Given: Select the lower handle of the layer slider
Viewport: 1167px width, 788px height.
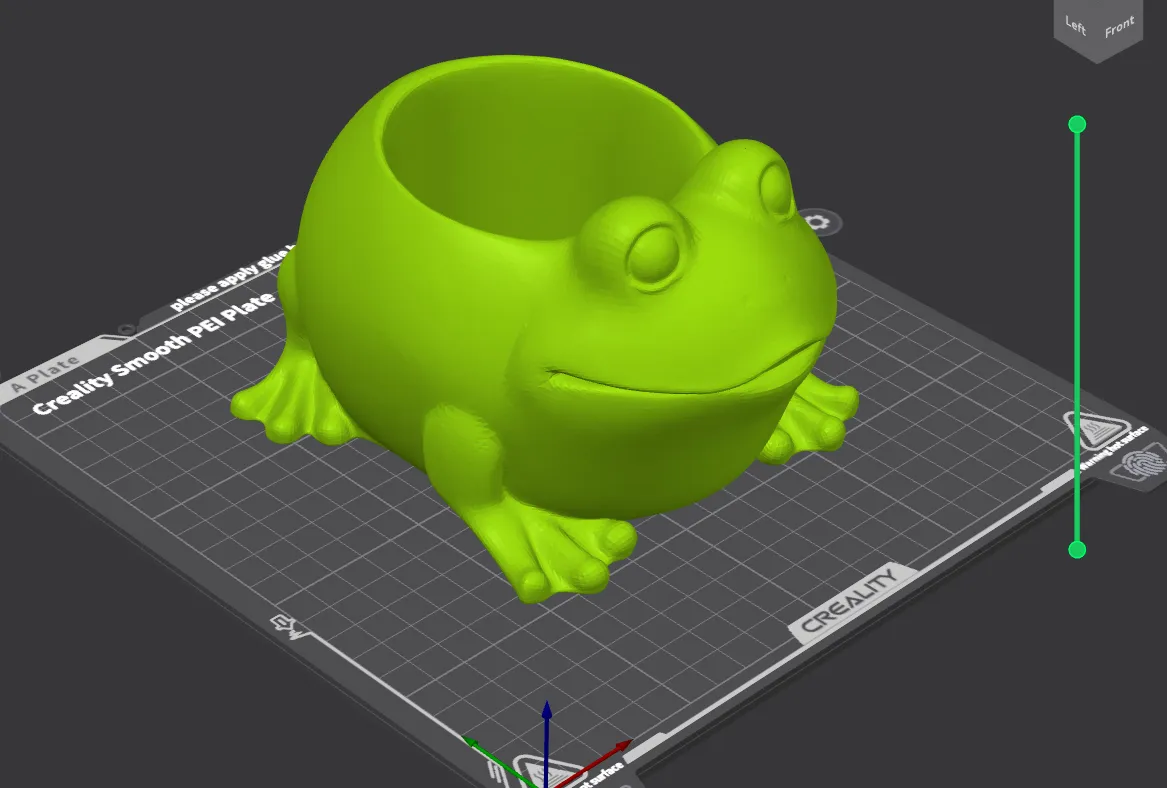Looking at the screenshot, I should pos(1077,550).
